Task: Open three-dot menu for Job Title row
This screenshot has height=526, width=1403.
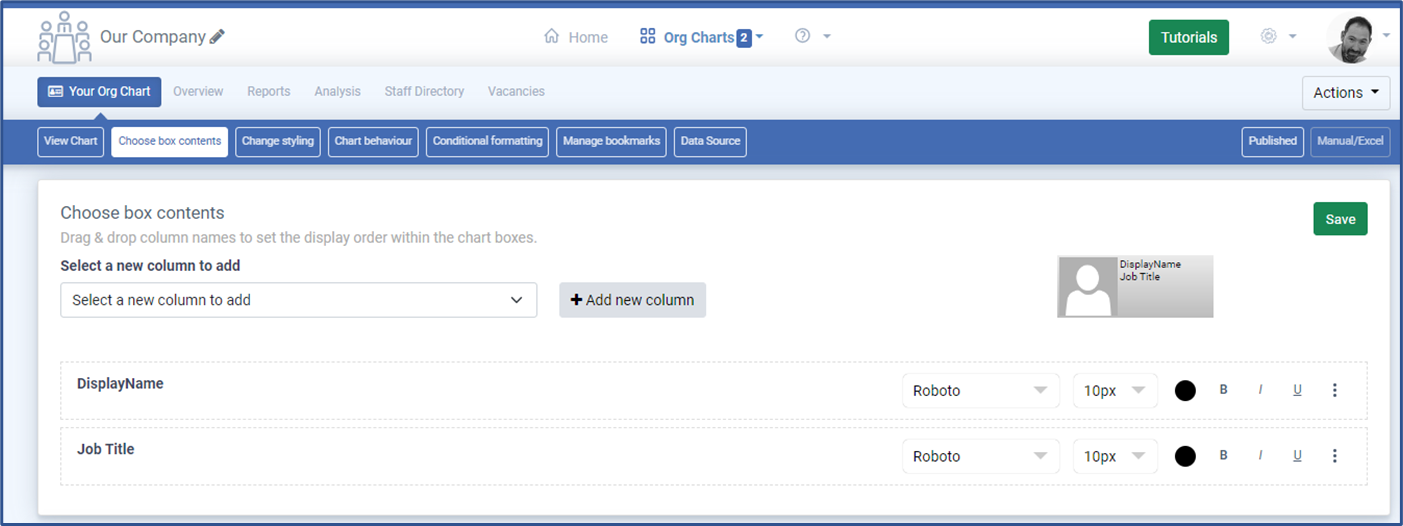Action: tap(1334, 456)
